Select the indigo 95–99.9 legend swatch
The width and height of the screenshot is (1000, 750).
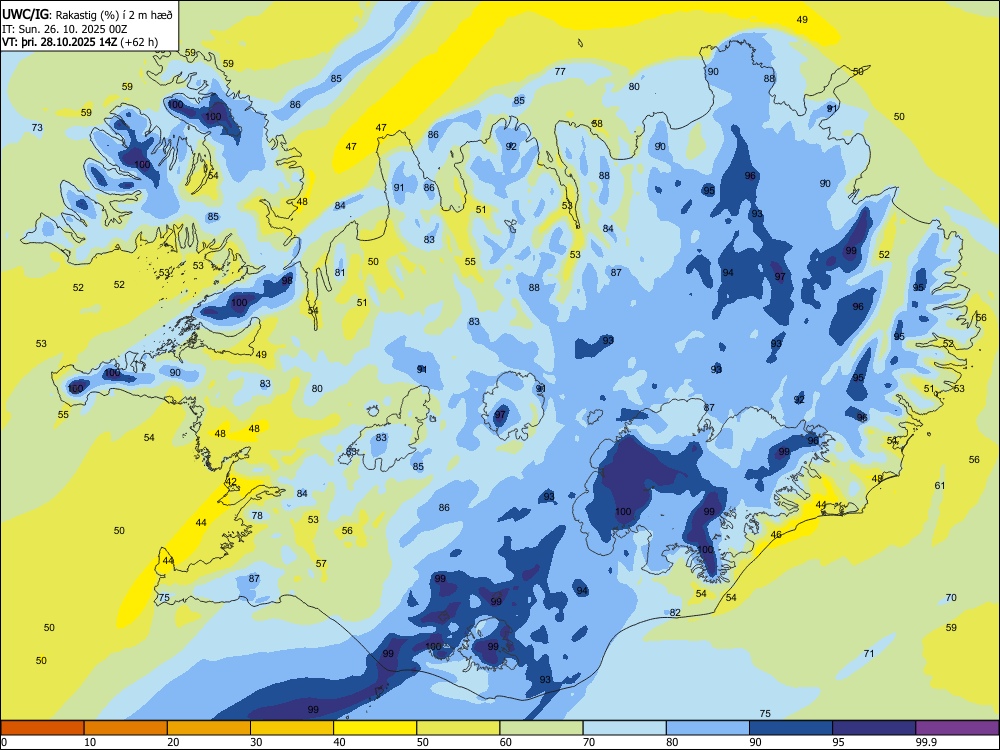point(874,728)
